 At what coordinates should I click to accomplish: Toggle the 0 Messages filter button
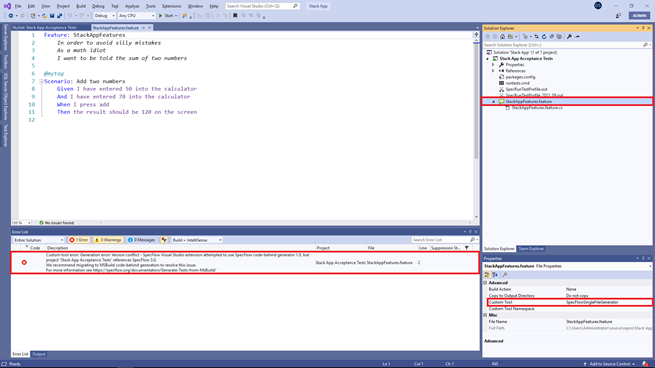coord(142,240)
